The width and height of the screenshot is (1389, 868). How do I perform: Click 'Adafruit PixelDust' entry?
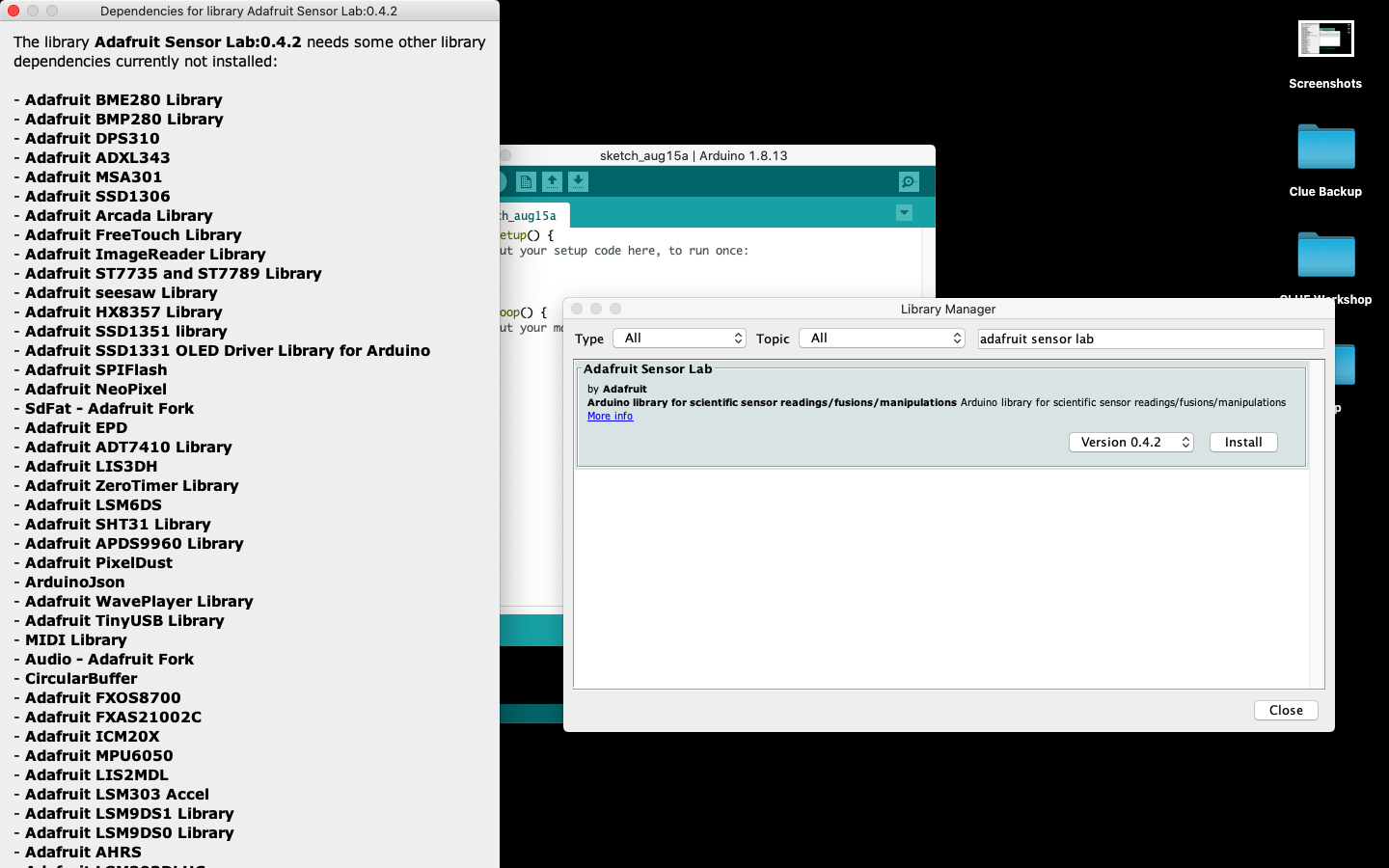(99, 562)
